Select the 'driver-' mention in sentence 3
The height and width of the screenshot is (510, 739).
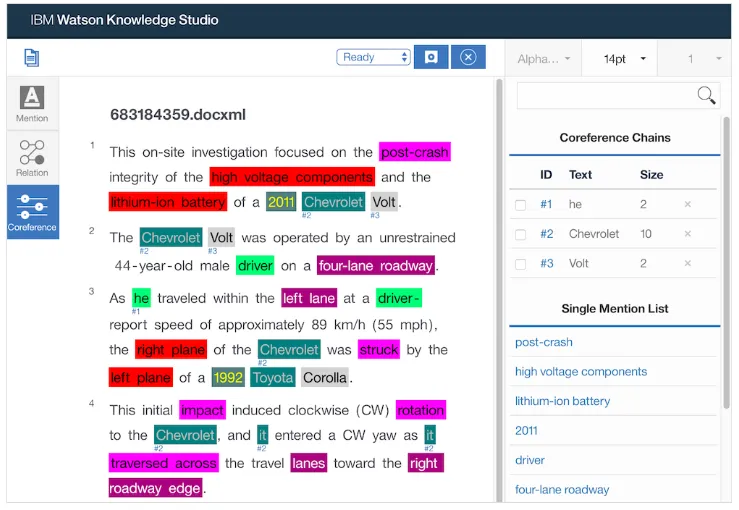pyautogui.click(x=398, y=298)
